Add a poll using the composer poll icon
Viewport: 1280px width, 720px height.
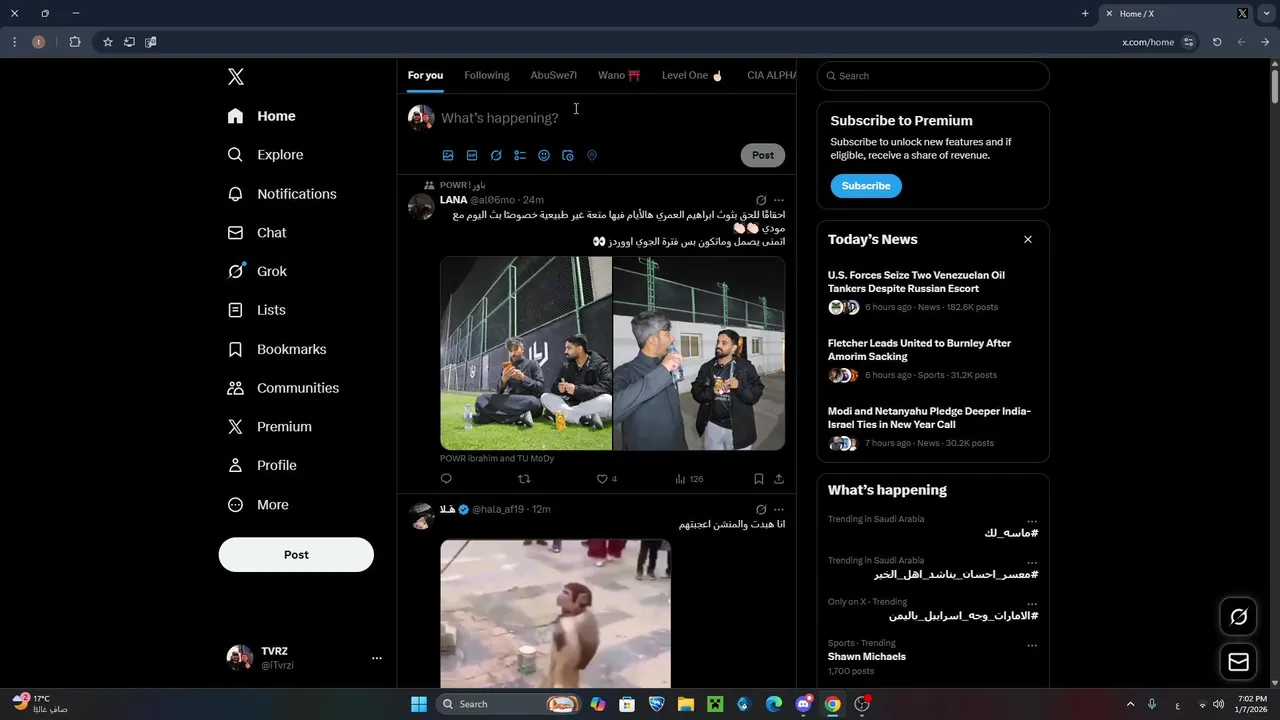[x=520, y=156]
